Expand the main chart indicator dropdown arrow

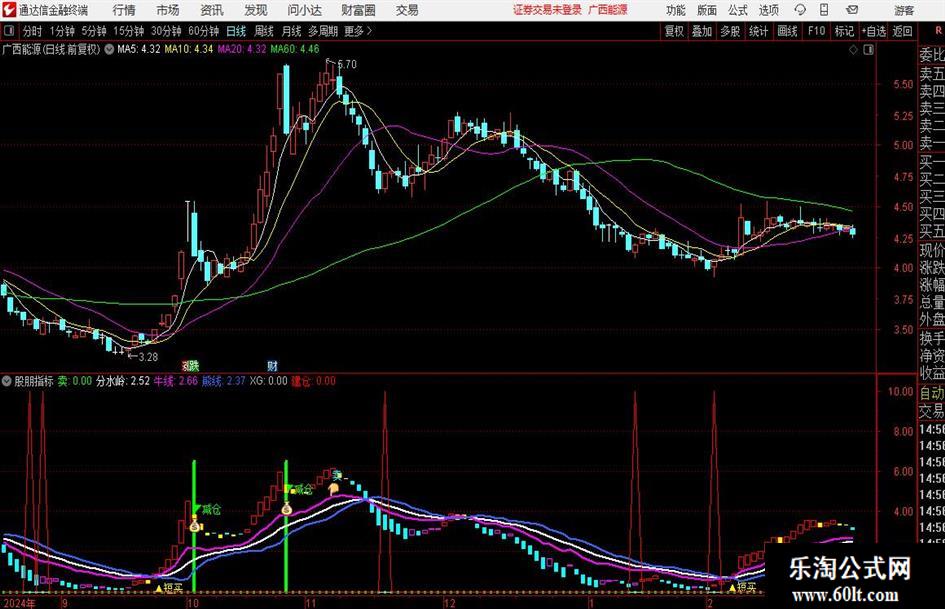tap(109, 49)
